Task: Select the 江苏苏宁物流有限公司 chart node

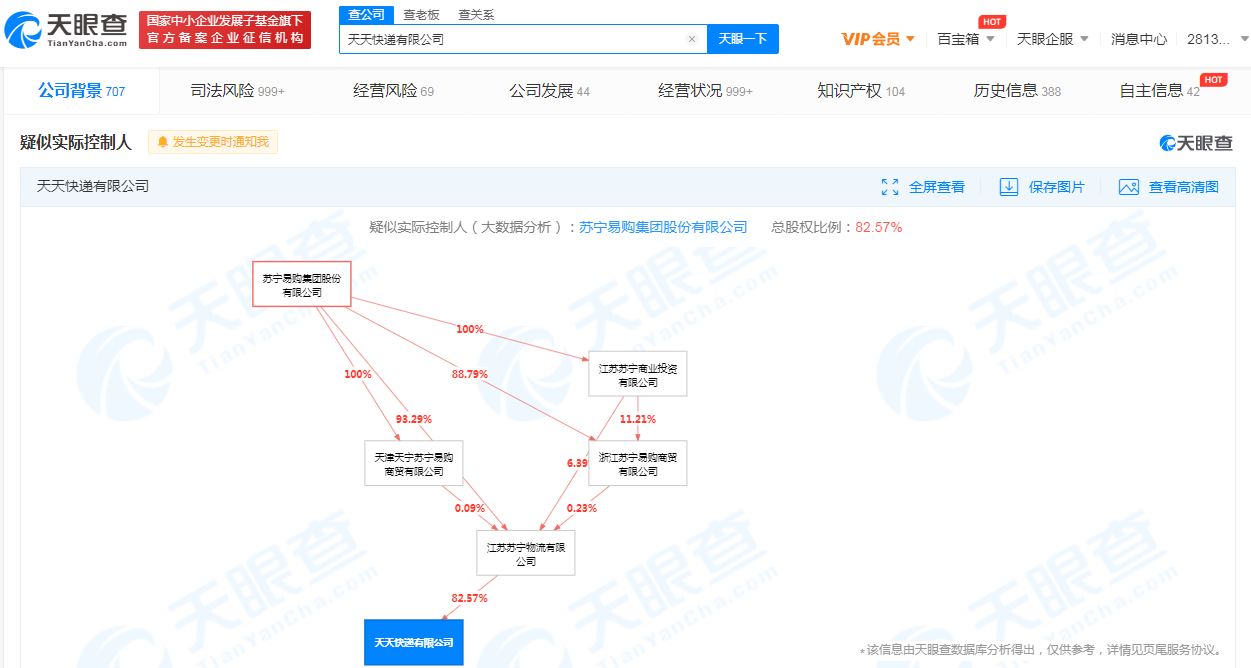Action: click(x=525, y=553)
